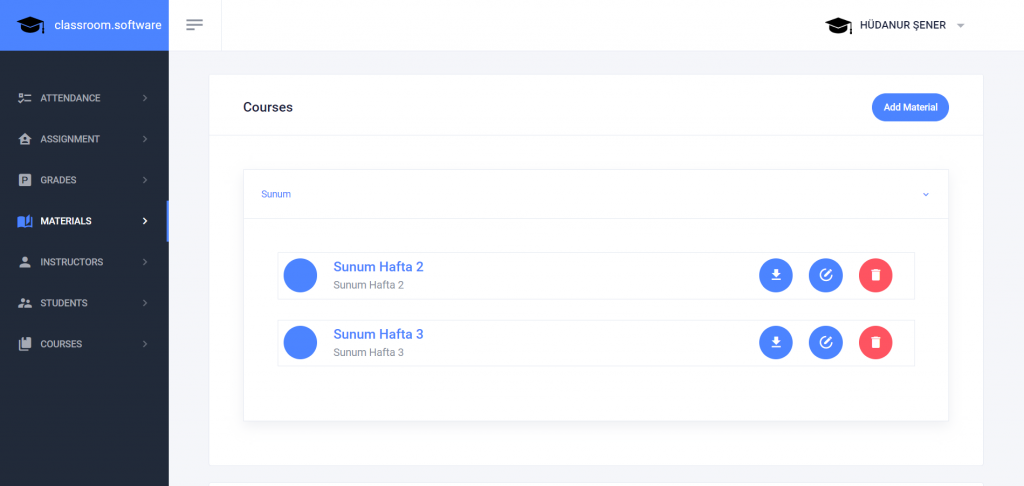The height and width of the screenshot is (486, 1024).
Task: Toggle the sidebar hamburger menu
Action: [x=195, y=25]
